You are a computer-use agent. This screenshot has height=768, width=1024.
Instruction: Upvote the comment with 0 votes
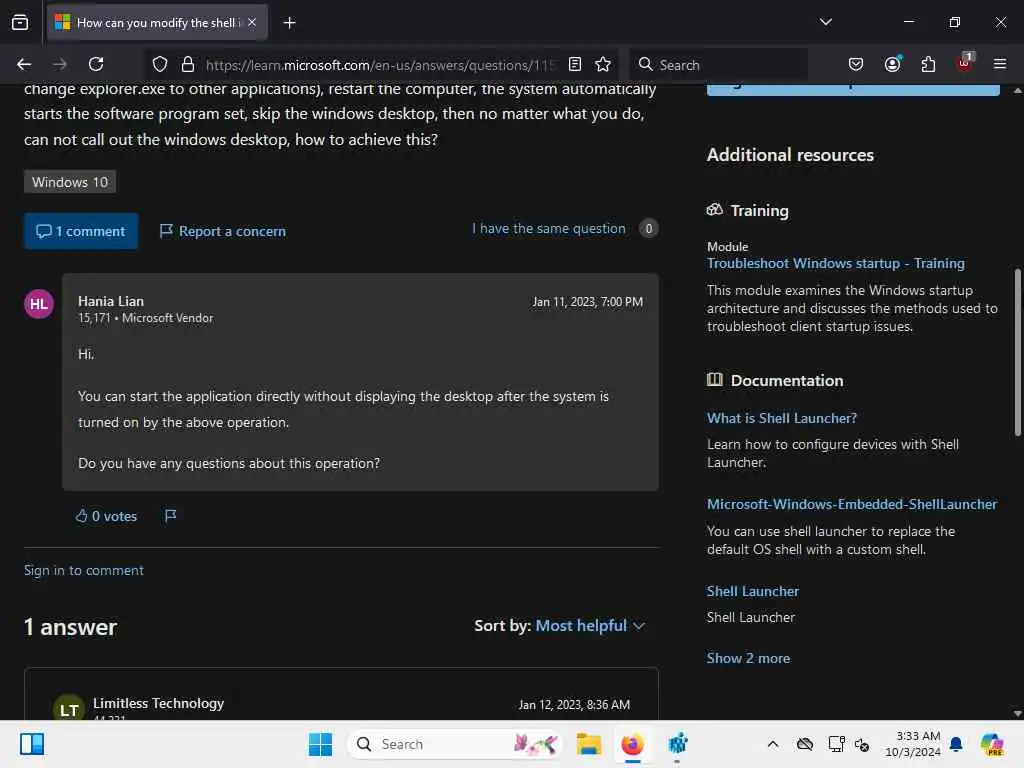(x=106, y=516)
